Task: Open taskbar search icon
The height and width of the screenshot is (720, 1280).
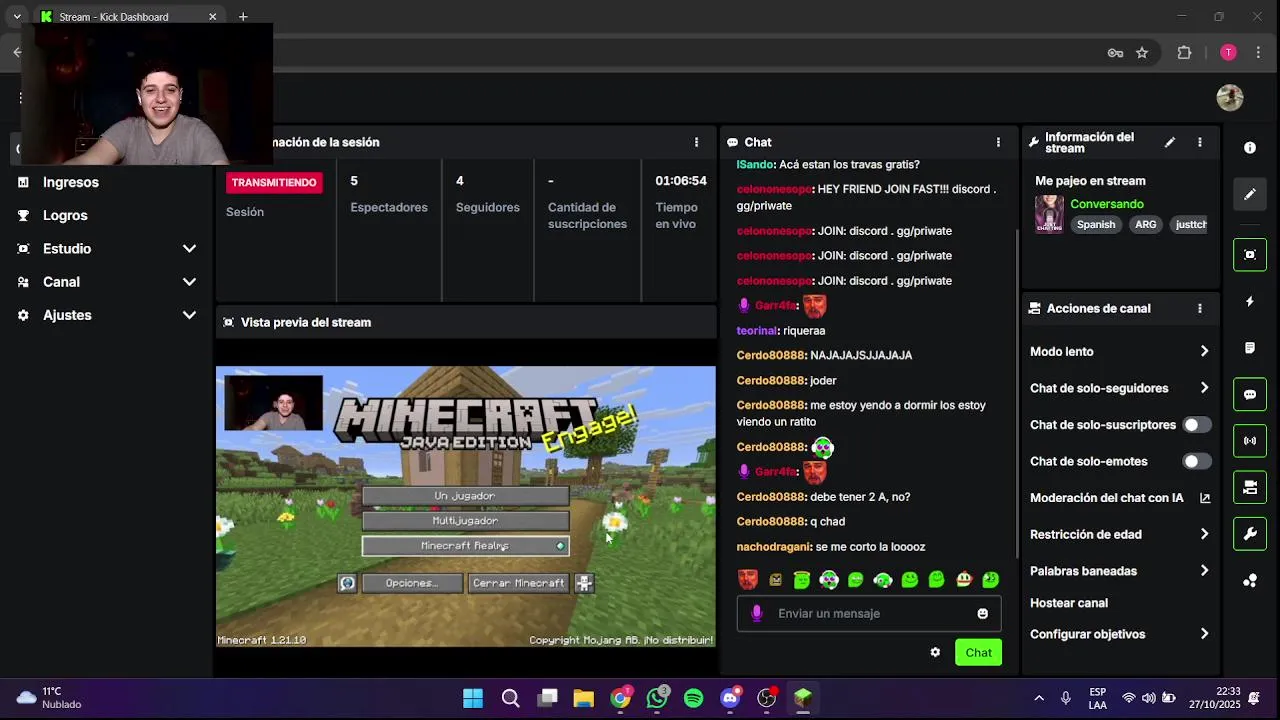Action: [x=510, y=698]
